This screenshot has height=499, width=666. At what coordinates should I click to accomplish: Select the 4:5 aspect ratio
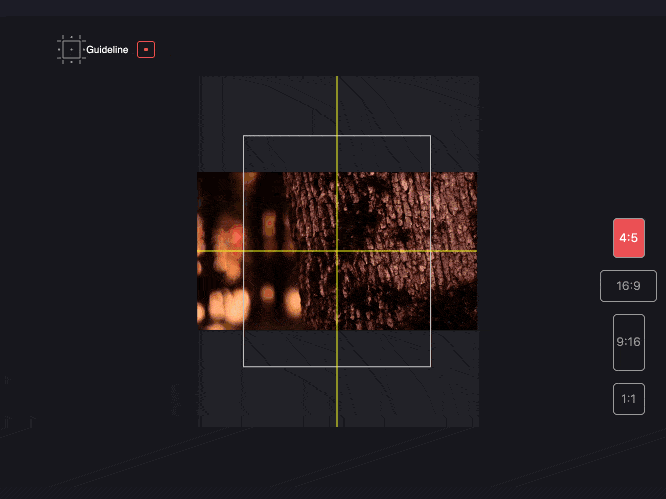pyautogui.click(x=629, y=238)
